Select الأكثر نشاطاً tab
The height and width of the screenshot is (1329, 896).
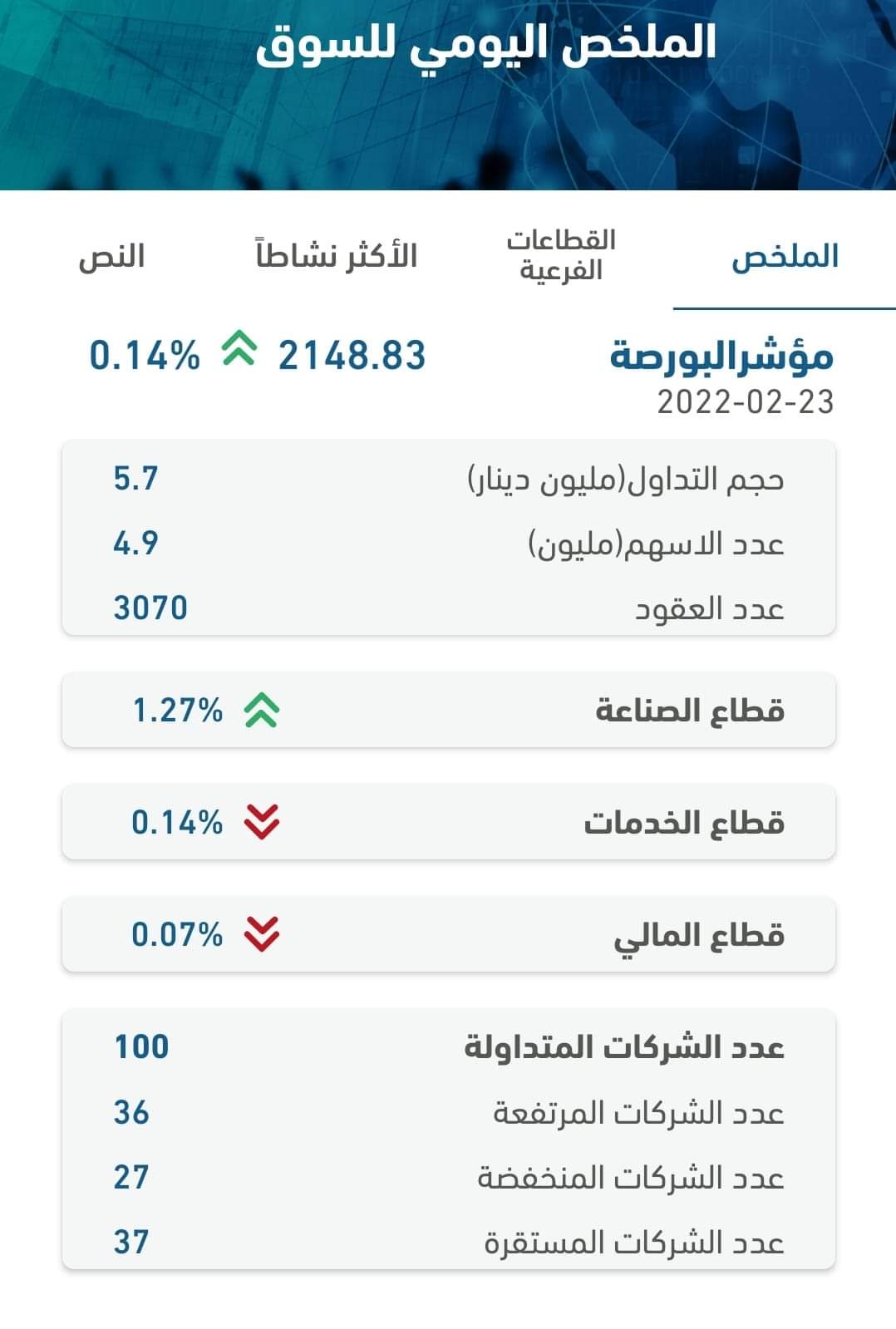point(337,255)
